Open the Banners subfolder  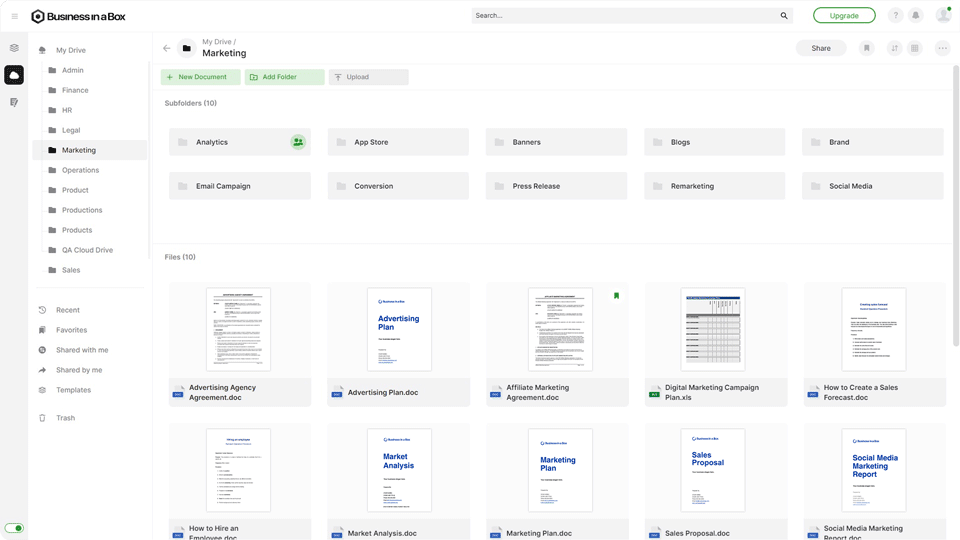(557, 142)
